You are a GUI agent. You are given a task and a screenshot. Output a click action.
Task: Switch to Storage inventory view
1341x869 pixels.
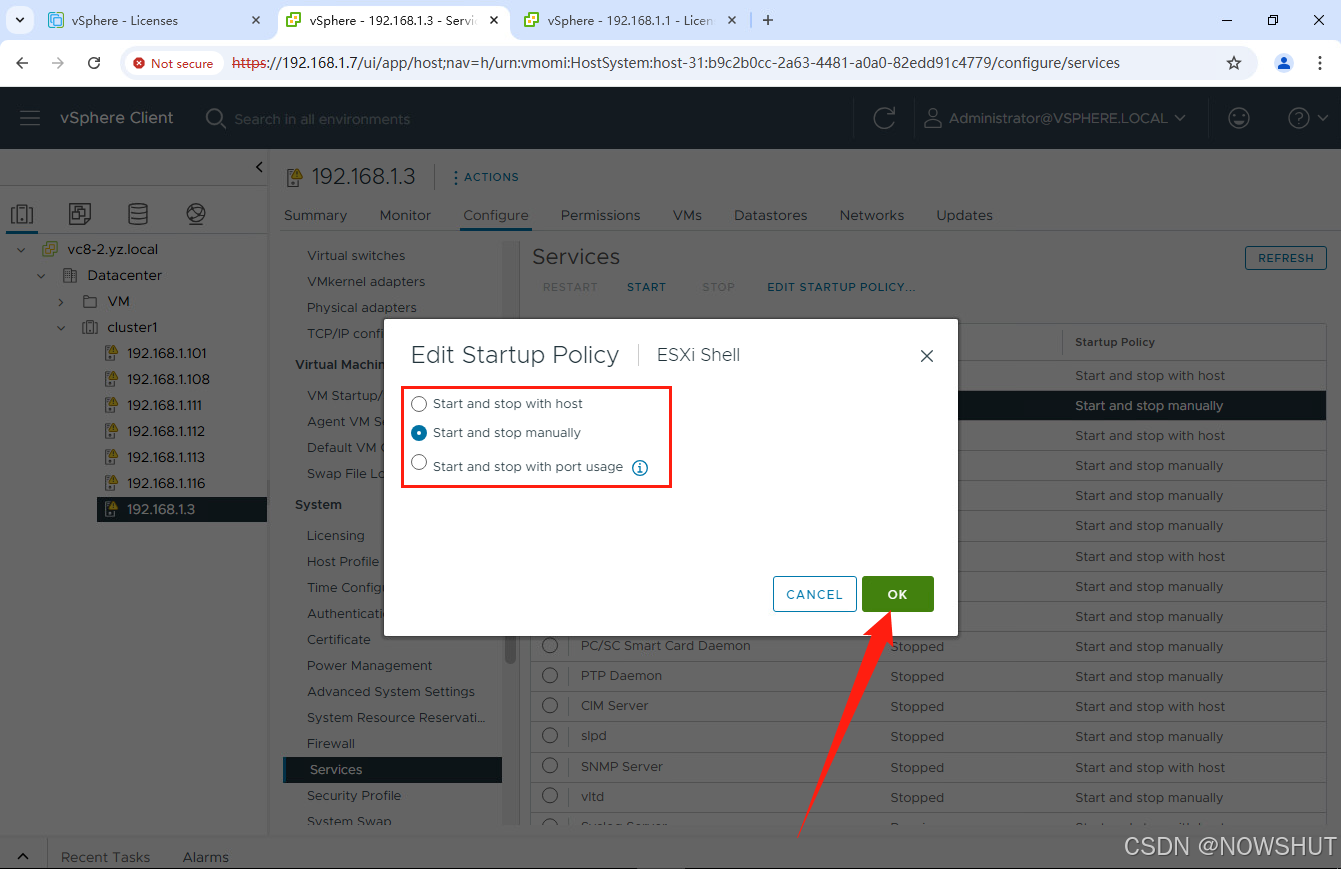pyautogui.click(x=138, y=213)
